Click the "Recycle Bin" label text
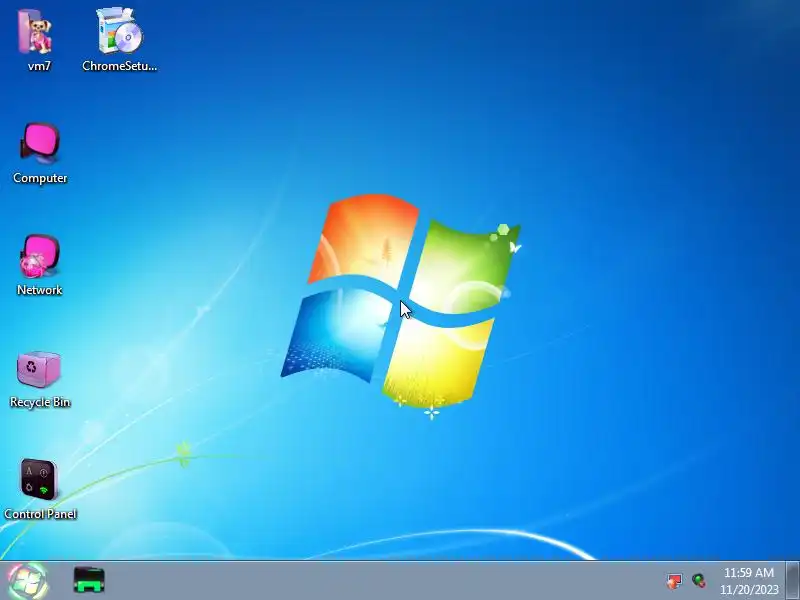800x600 pixels. (x=40, y=402)
